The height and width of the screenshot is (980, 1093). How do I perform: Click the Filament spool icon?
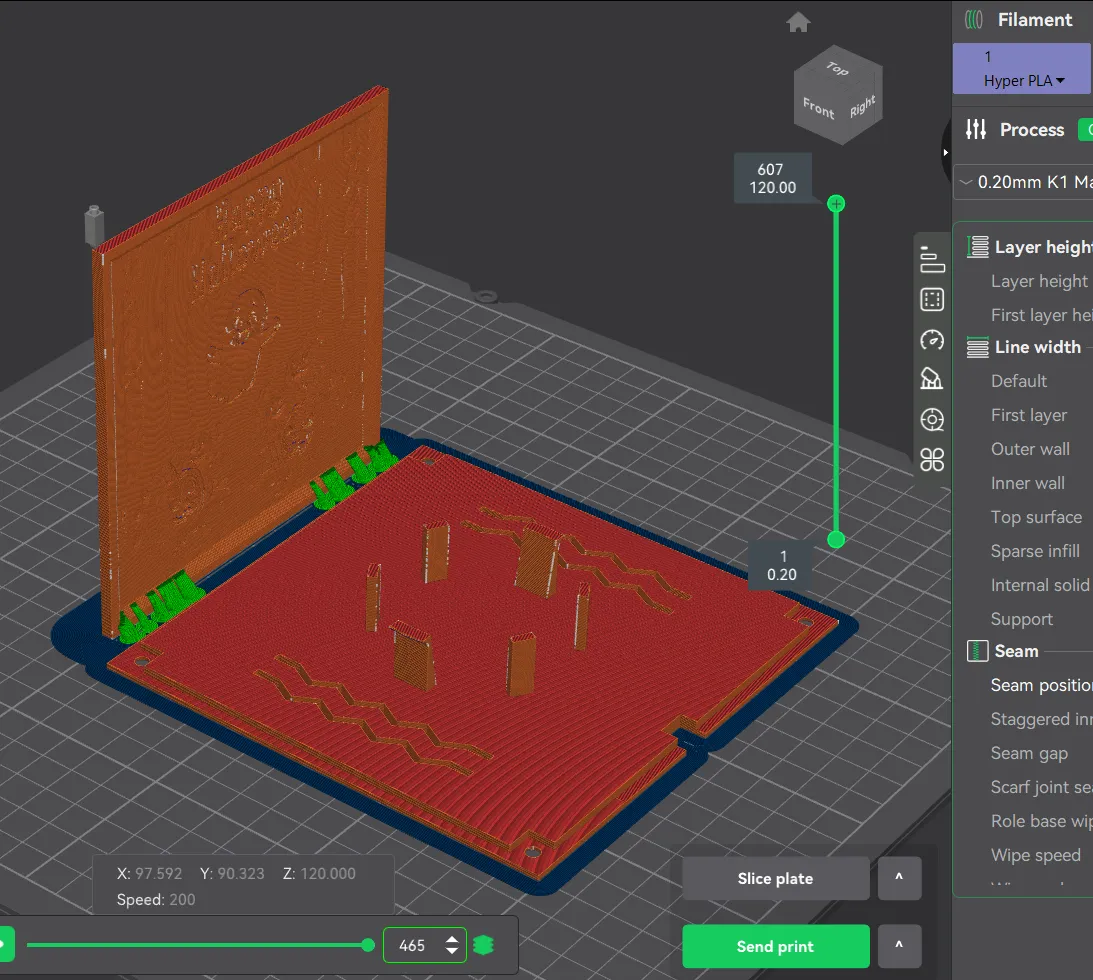974,20
